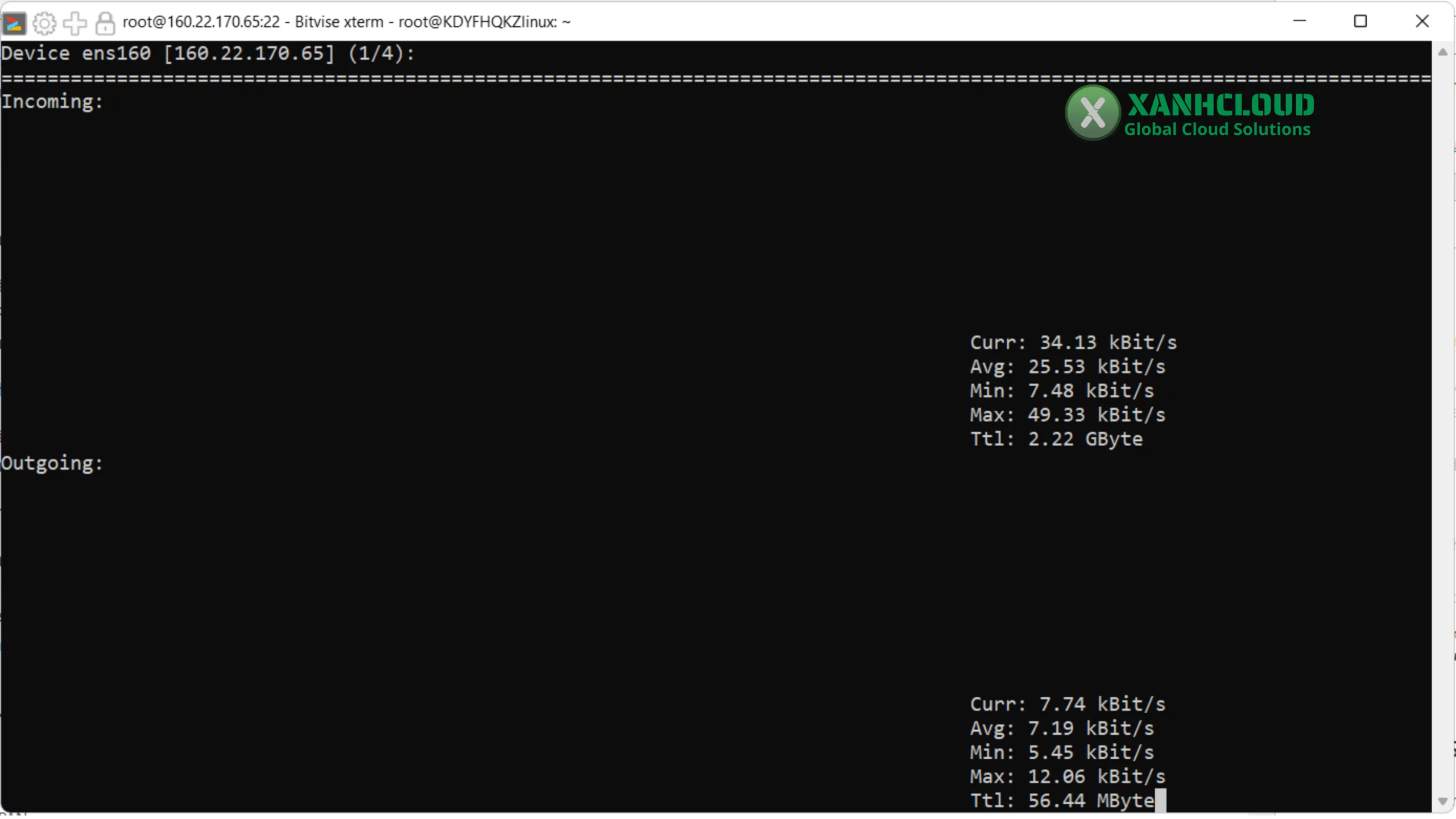Screen dimensions: 1456x819
Task: Open terminal settings via gear icon
Action: click(44, 23)
